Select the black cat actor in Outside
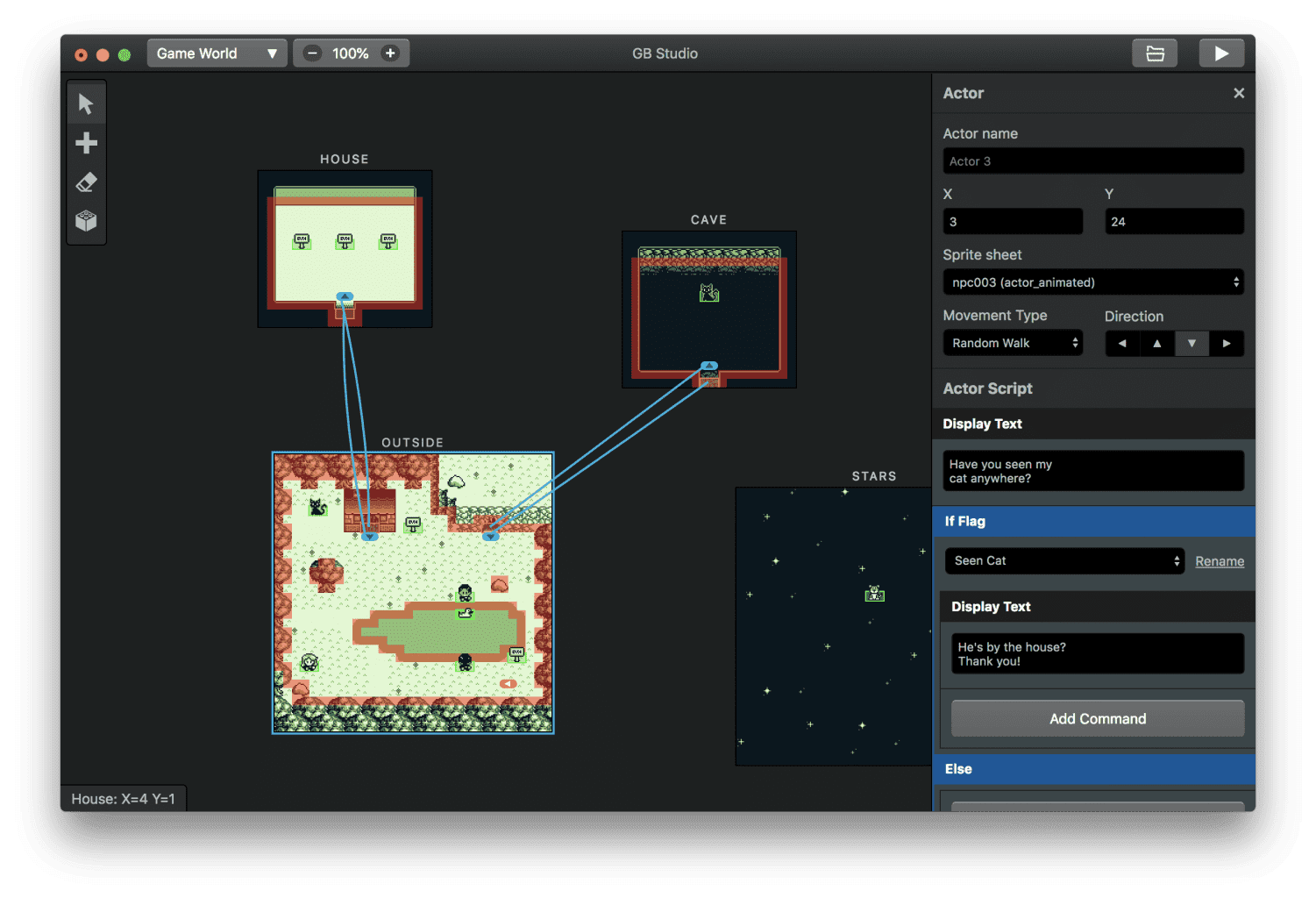1316x898 pixels. tap(317, 507)
